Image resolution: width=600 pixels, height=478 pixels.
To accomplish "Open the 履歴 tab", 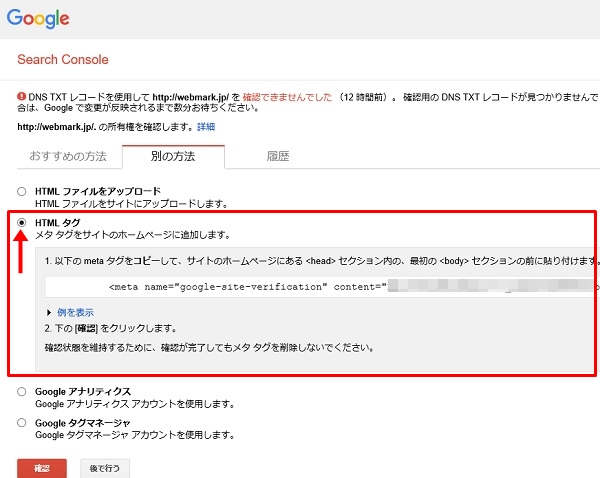I will [278, 157].
